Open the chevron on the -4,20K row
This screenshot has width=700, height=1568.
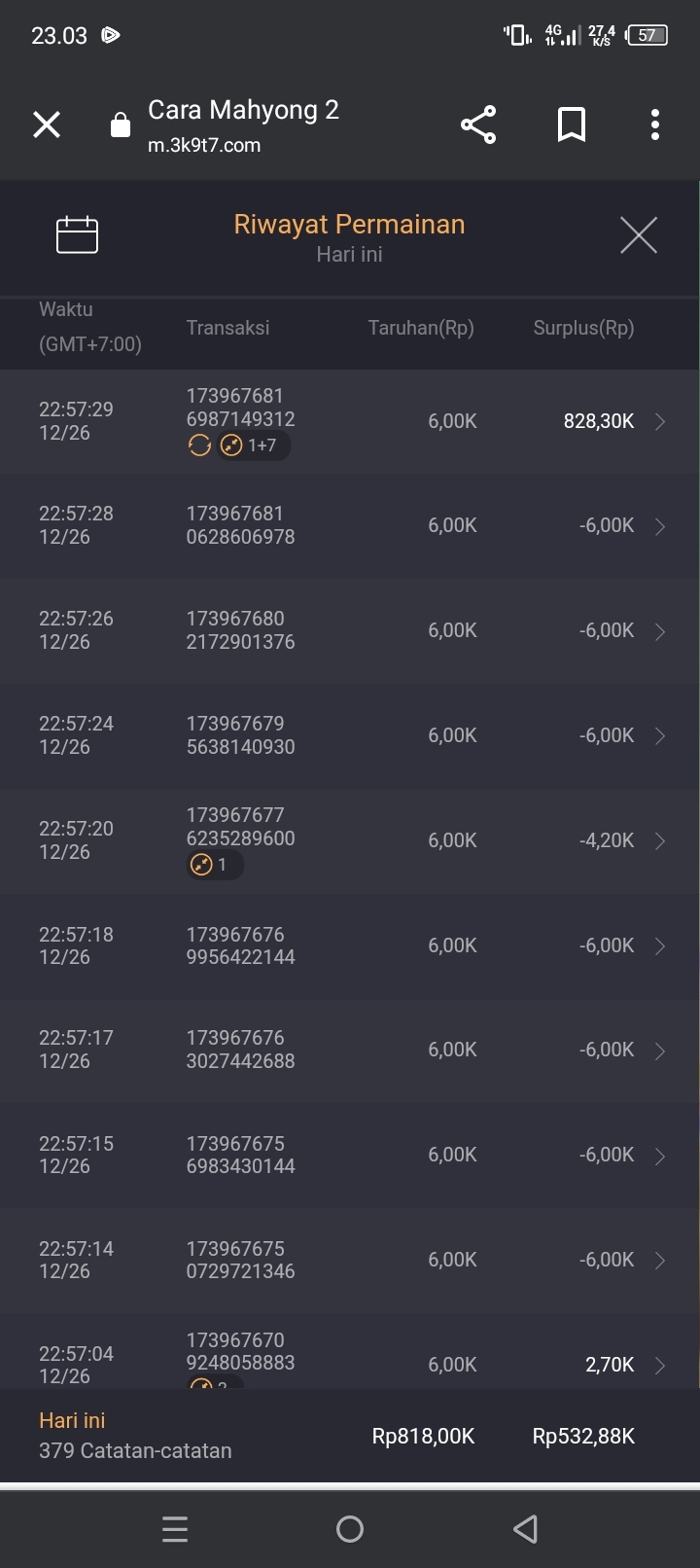pyautogui.click(x=660, y=841)
